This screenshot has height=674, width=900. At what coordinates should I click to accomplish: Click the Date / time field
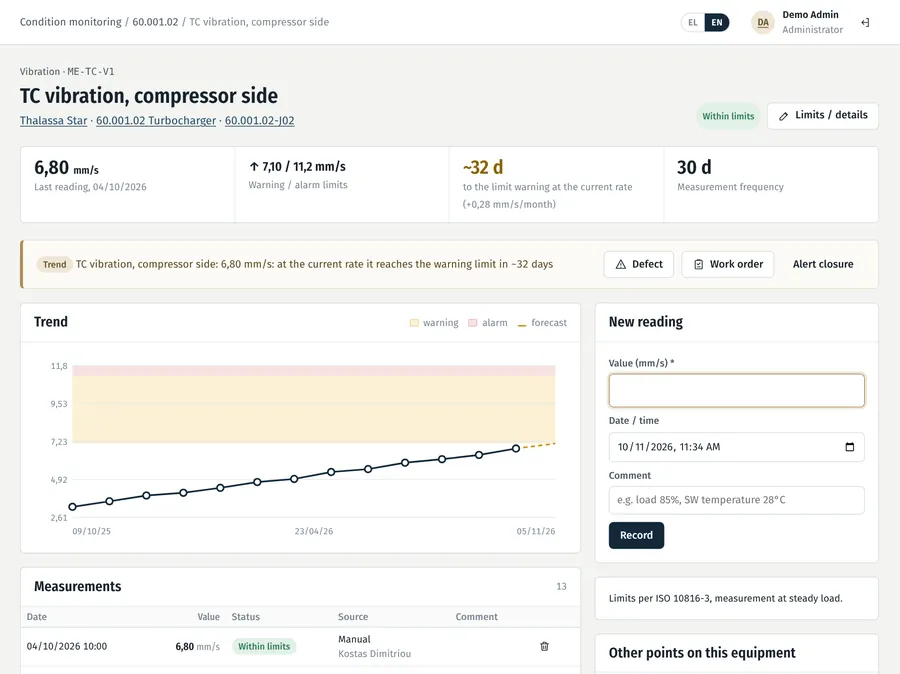pos(736,447)
